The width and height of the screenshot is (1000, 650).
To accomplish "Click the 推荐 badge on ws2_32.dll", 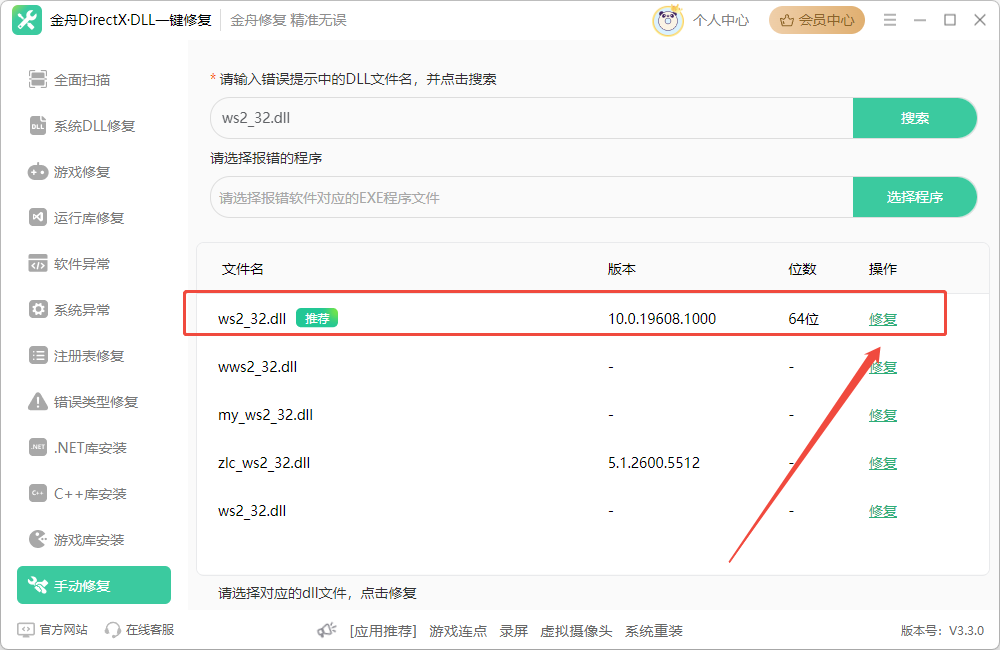I will click(x=317, y=318).
